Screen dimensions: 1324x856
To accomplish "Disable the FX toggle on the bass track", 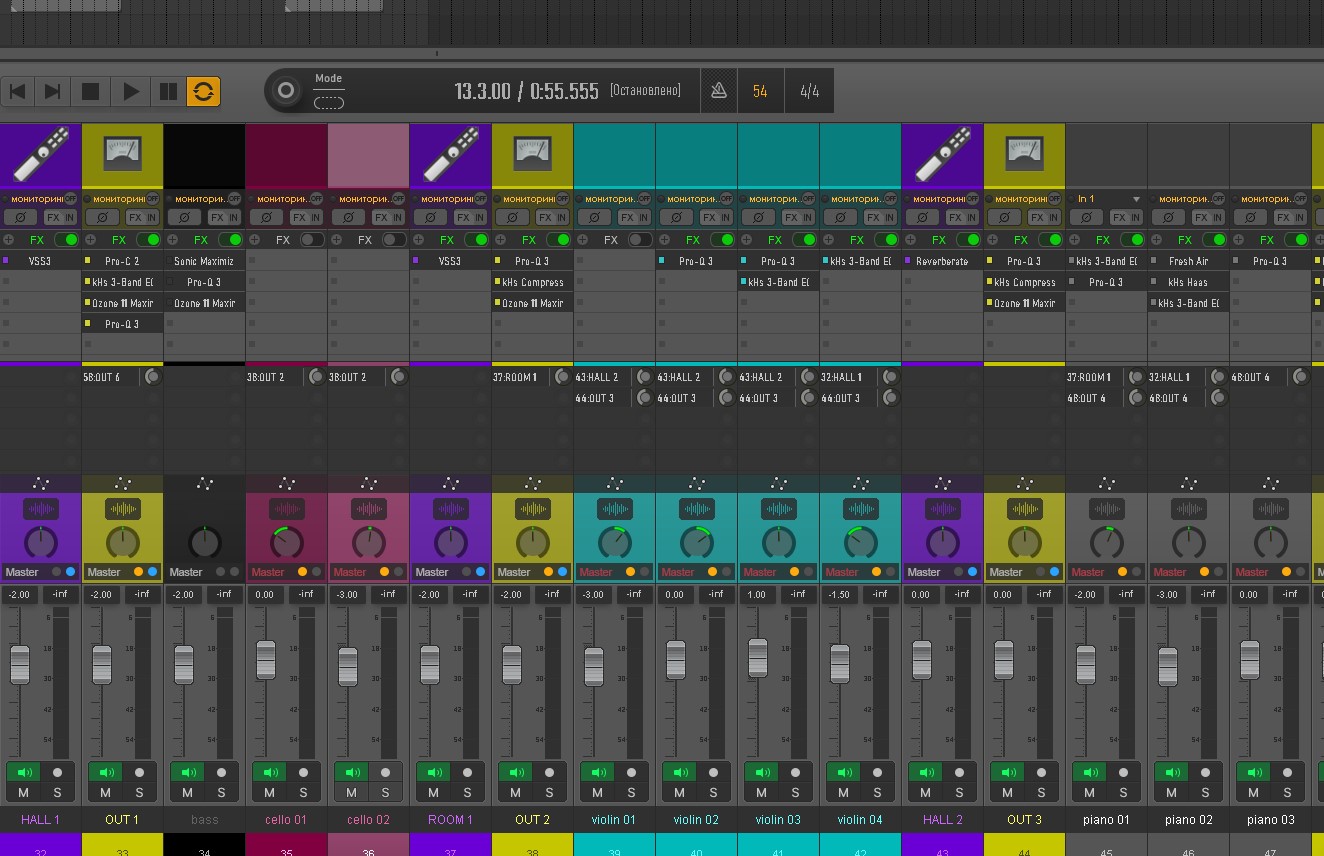I will pyautogui.click(x=231, y=240).
